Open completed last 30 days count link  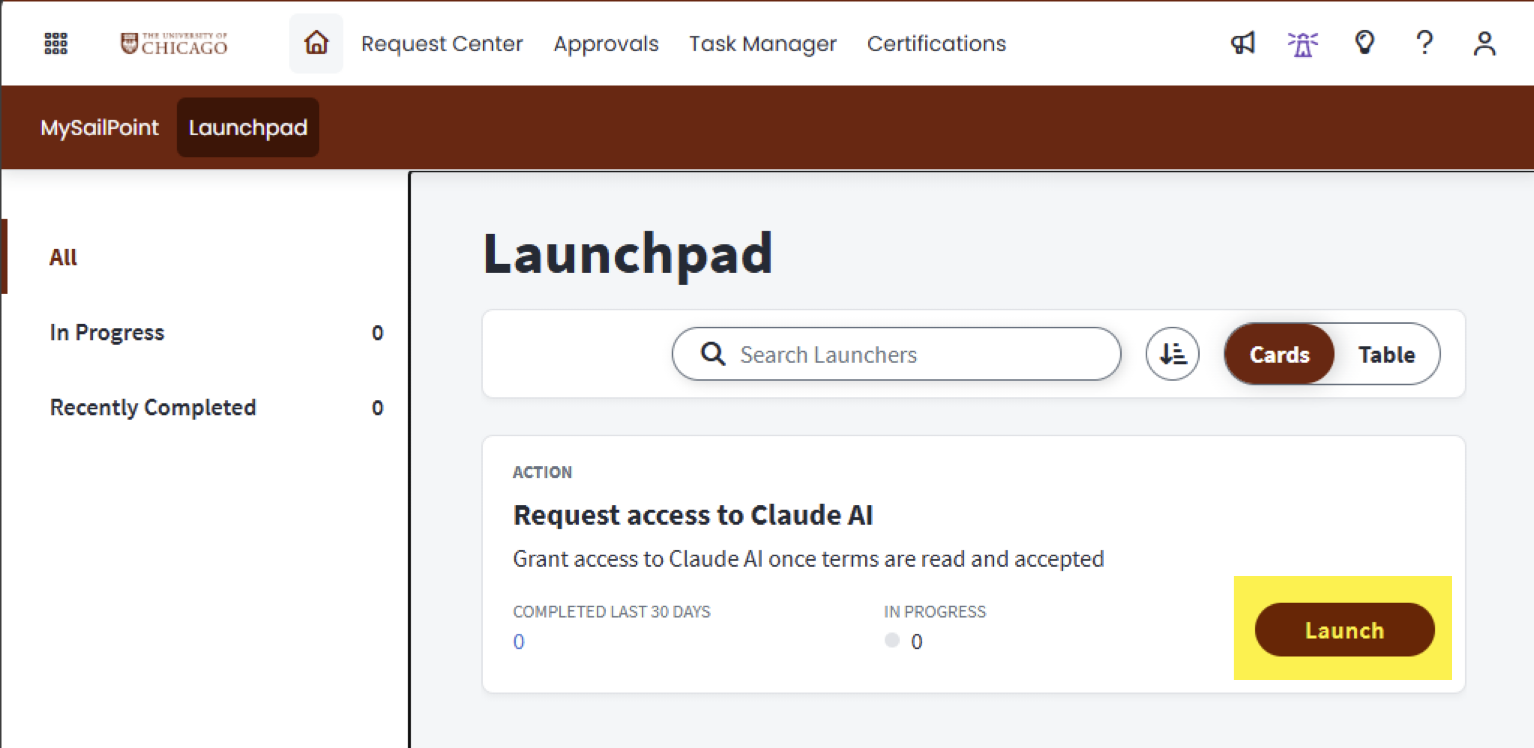coord(519,642)
